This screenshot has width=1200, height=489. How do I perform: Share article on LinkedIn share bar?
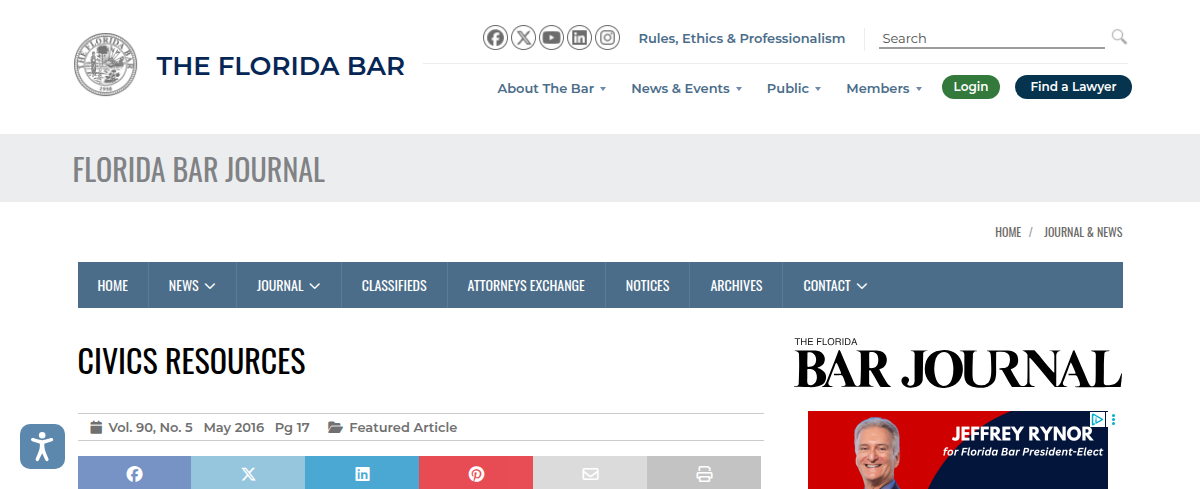point(362,474)
